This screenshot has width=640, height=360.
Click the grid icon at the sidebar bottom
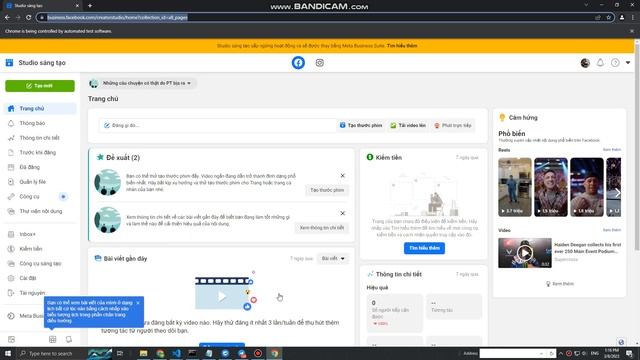[53, 339]
